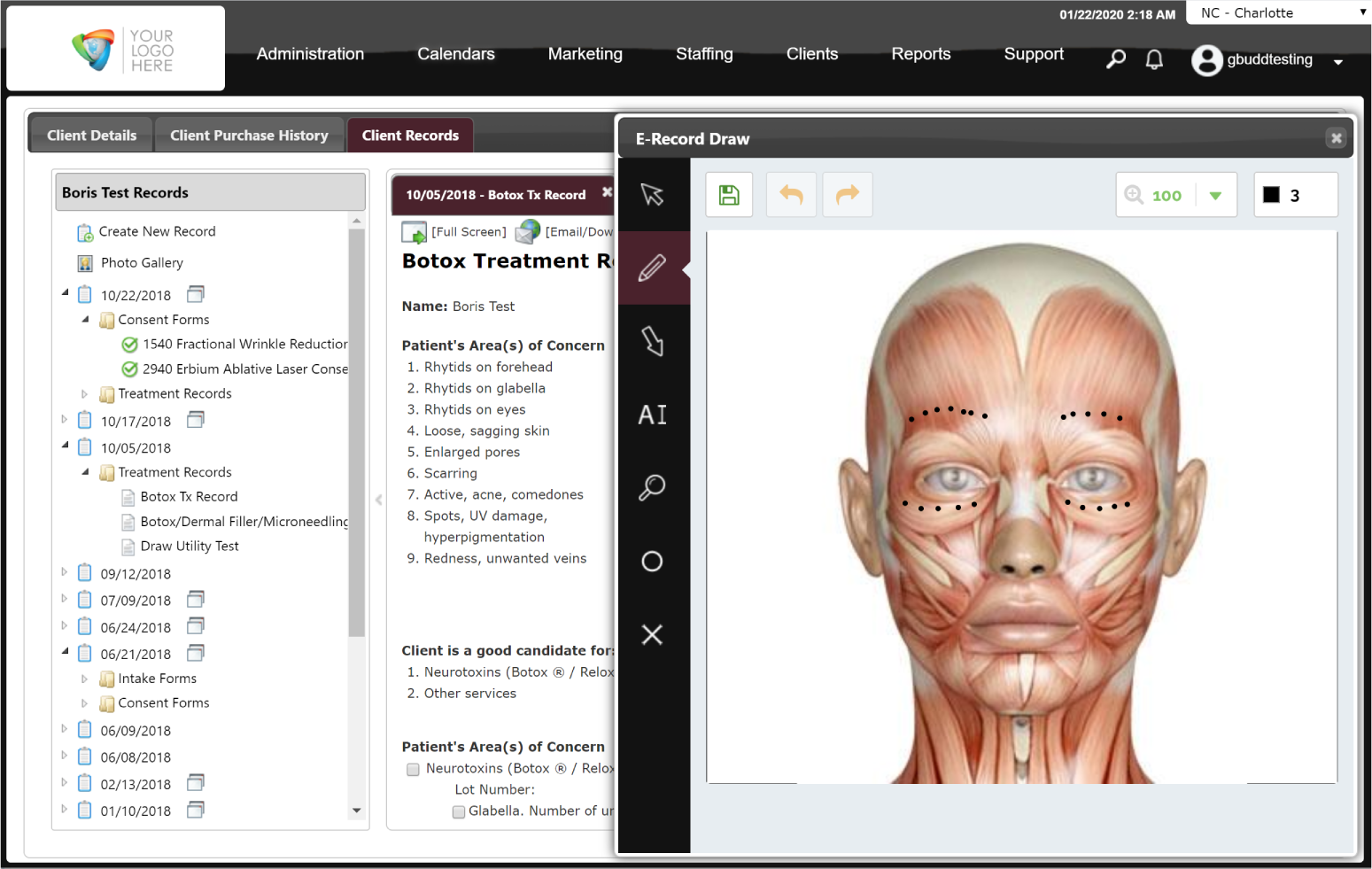Click the window icon next to 07/09/2018
The height and width of the screenshot is (869, 1372).
[196, 599]
